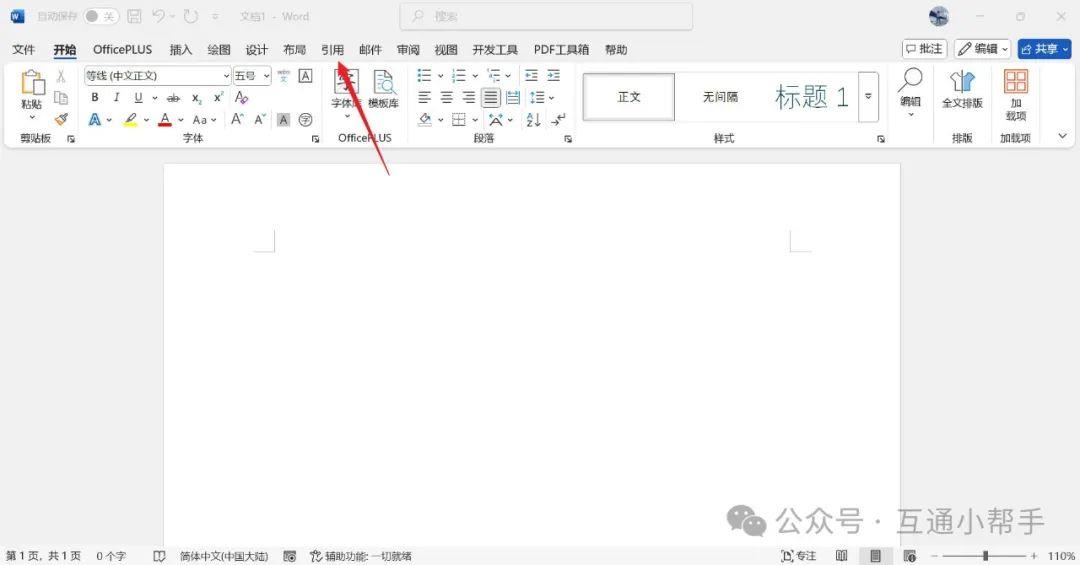Clear all formatting with eraser icon
1080x565 pixels.
coord(241,98)
